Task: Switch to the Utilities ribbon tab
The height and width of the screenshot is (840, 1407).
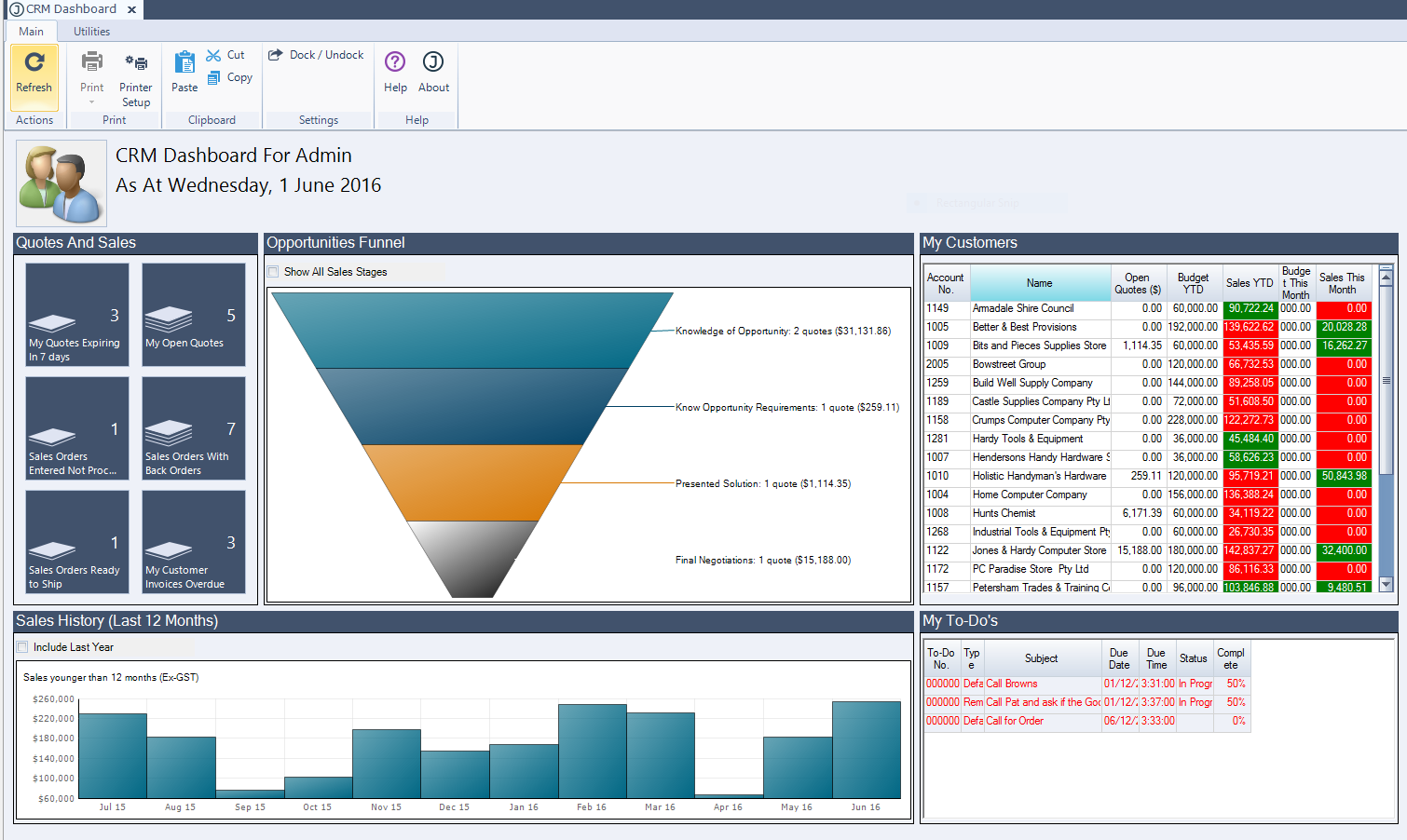Action: [91, 32]
